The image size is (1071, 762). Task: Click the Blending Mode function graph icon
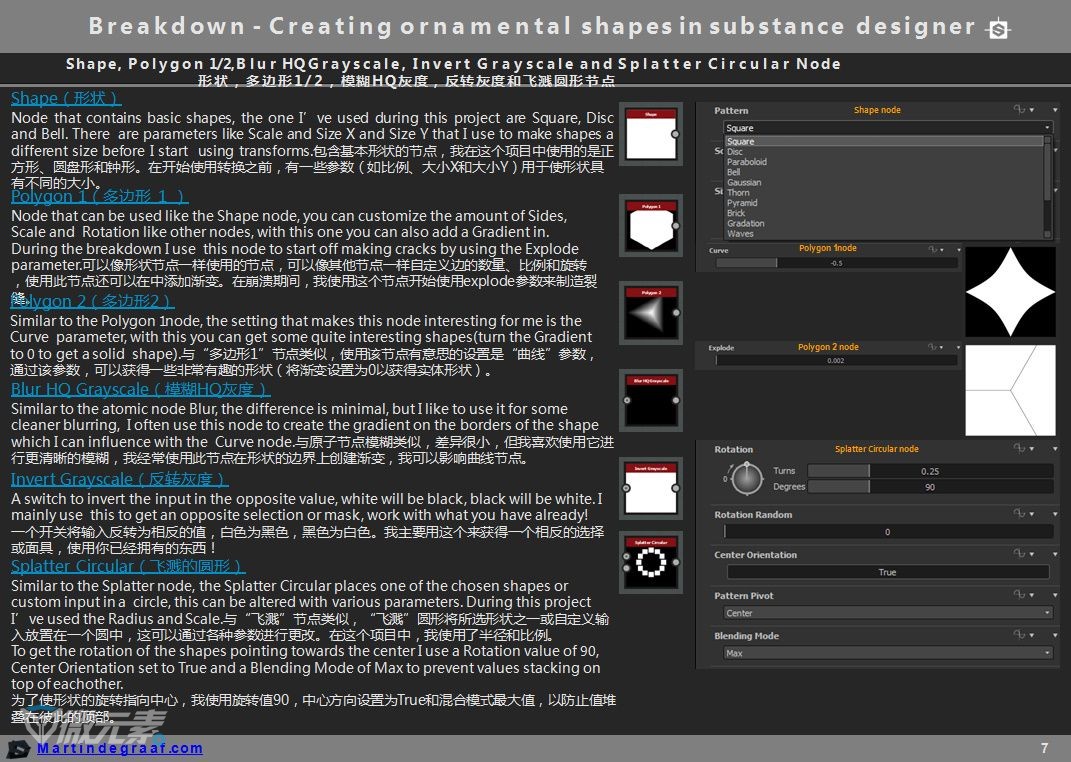[1019, 634]
